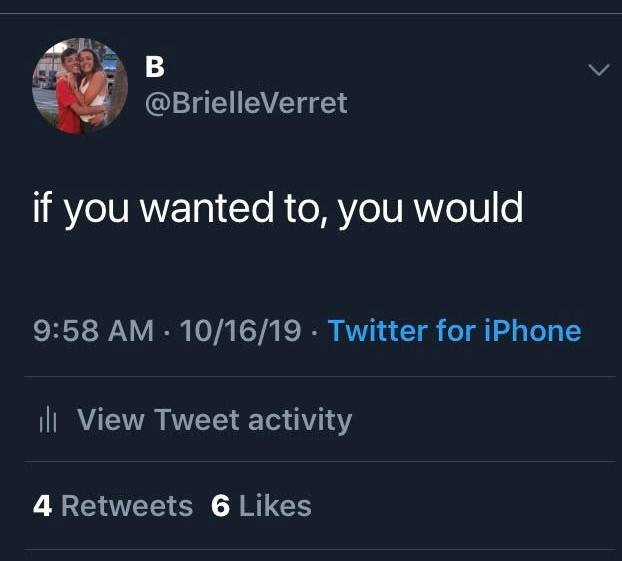Screen dimensions: 622x561
Task: Tap the like count number 6
Action: coord(221,506)
